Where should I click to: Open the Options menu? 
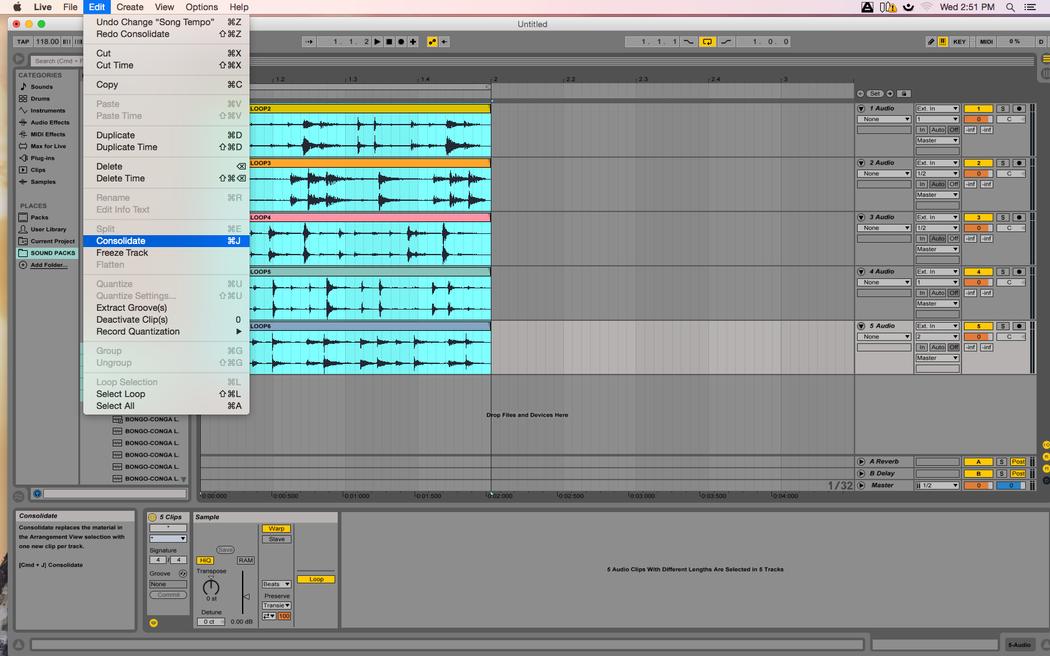202,7
